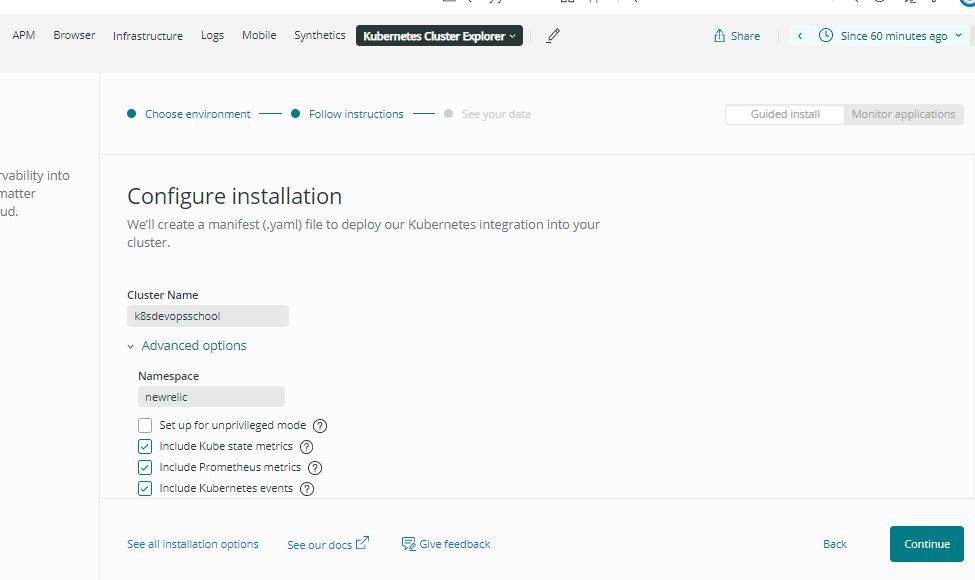Uncheck Include Prometheus metrics

(145, 468)
